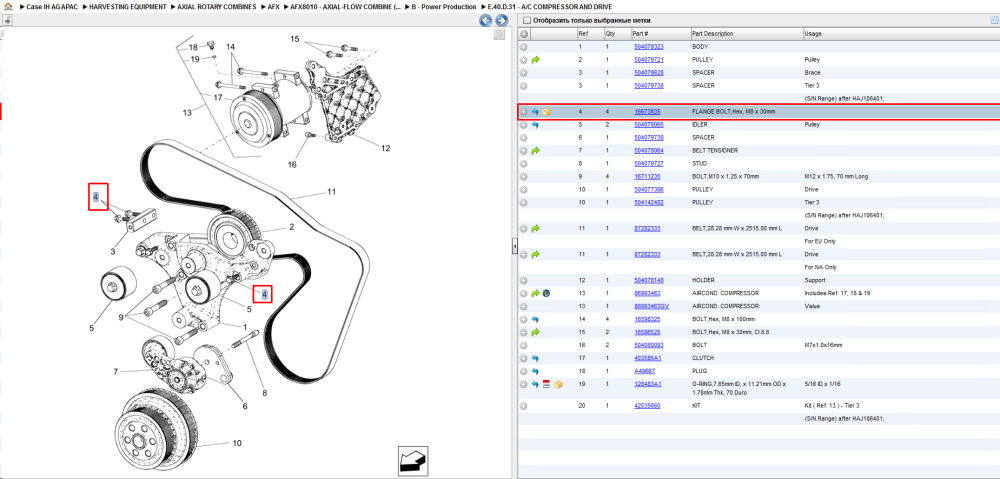Open the B - Power Production breadcrumb
Viewport: 1000px width, 479px height.
point(443,6)
